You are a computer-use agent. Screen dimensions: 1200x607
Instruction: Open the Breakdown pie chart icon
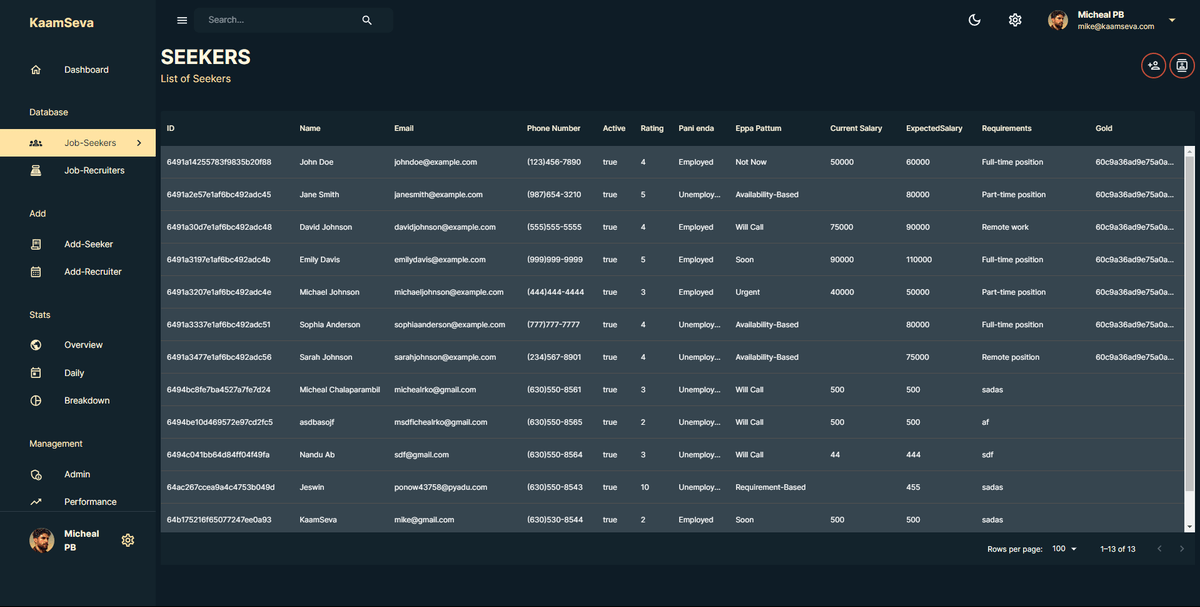tap(36, 401)
